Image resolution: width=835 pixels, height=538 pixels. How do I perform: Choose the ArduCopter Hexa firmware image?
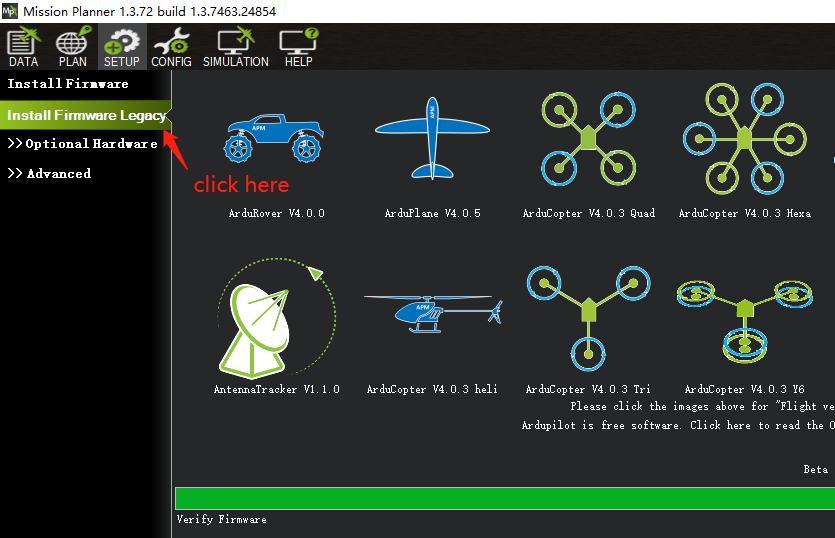pyautogui.click(x=744, y=138)
